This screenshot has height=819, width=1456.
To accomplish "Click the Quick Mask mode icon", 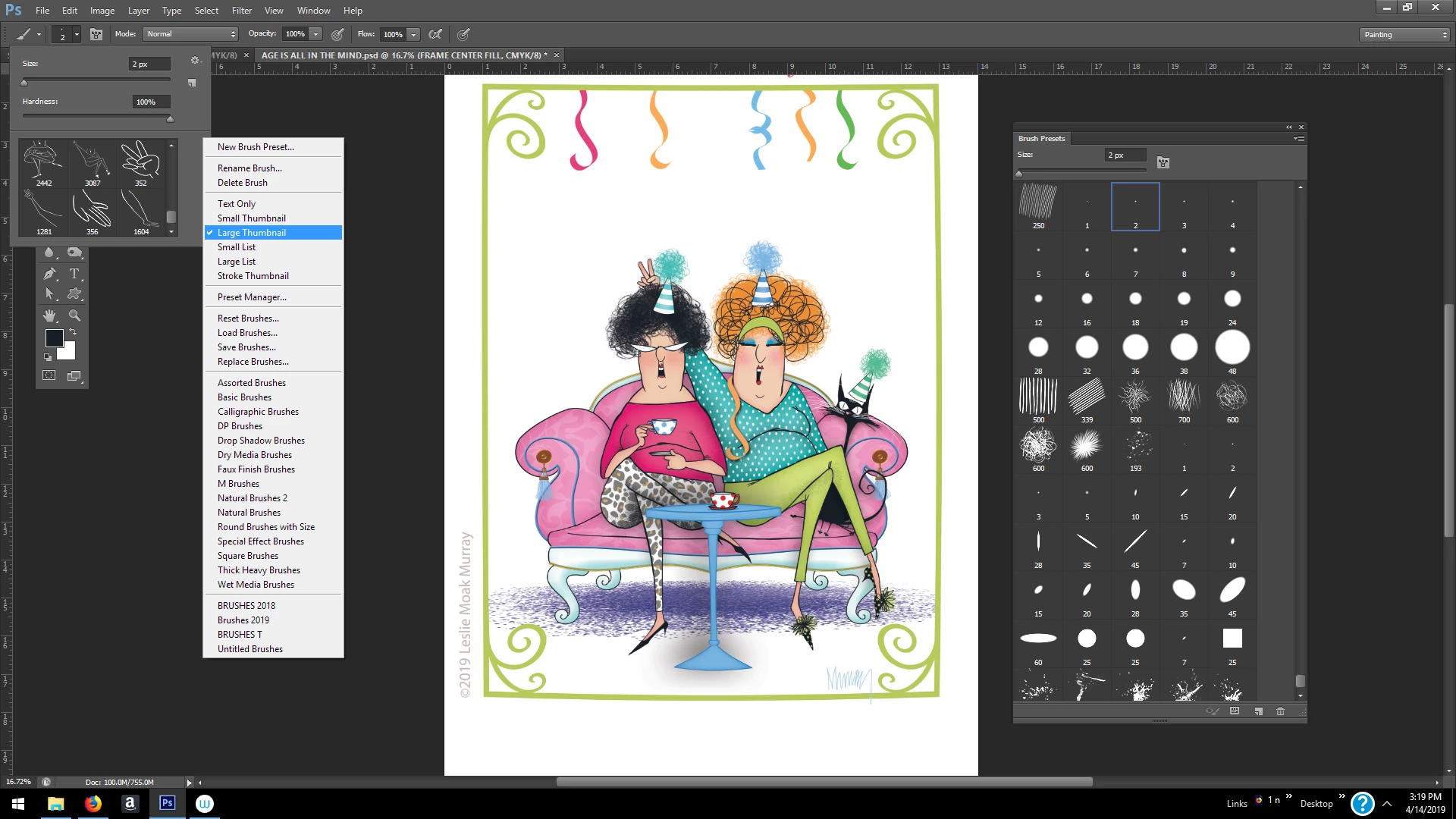I will [49, 375].
